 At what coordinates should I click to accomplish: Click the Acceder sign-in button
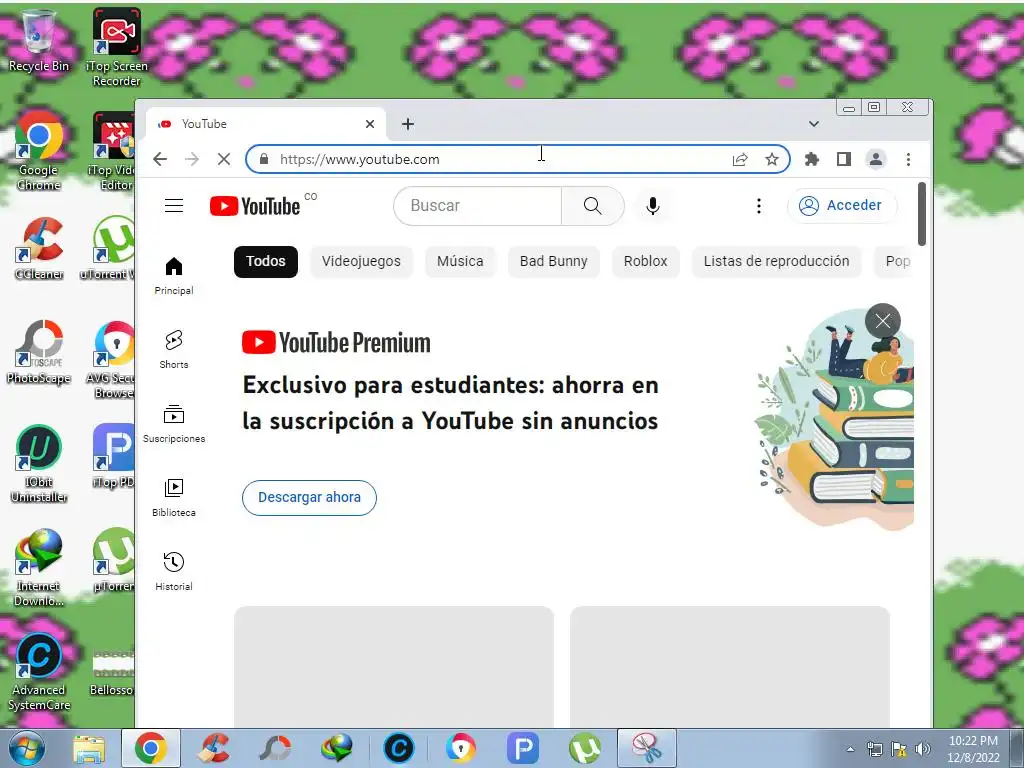point(842,206)
